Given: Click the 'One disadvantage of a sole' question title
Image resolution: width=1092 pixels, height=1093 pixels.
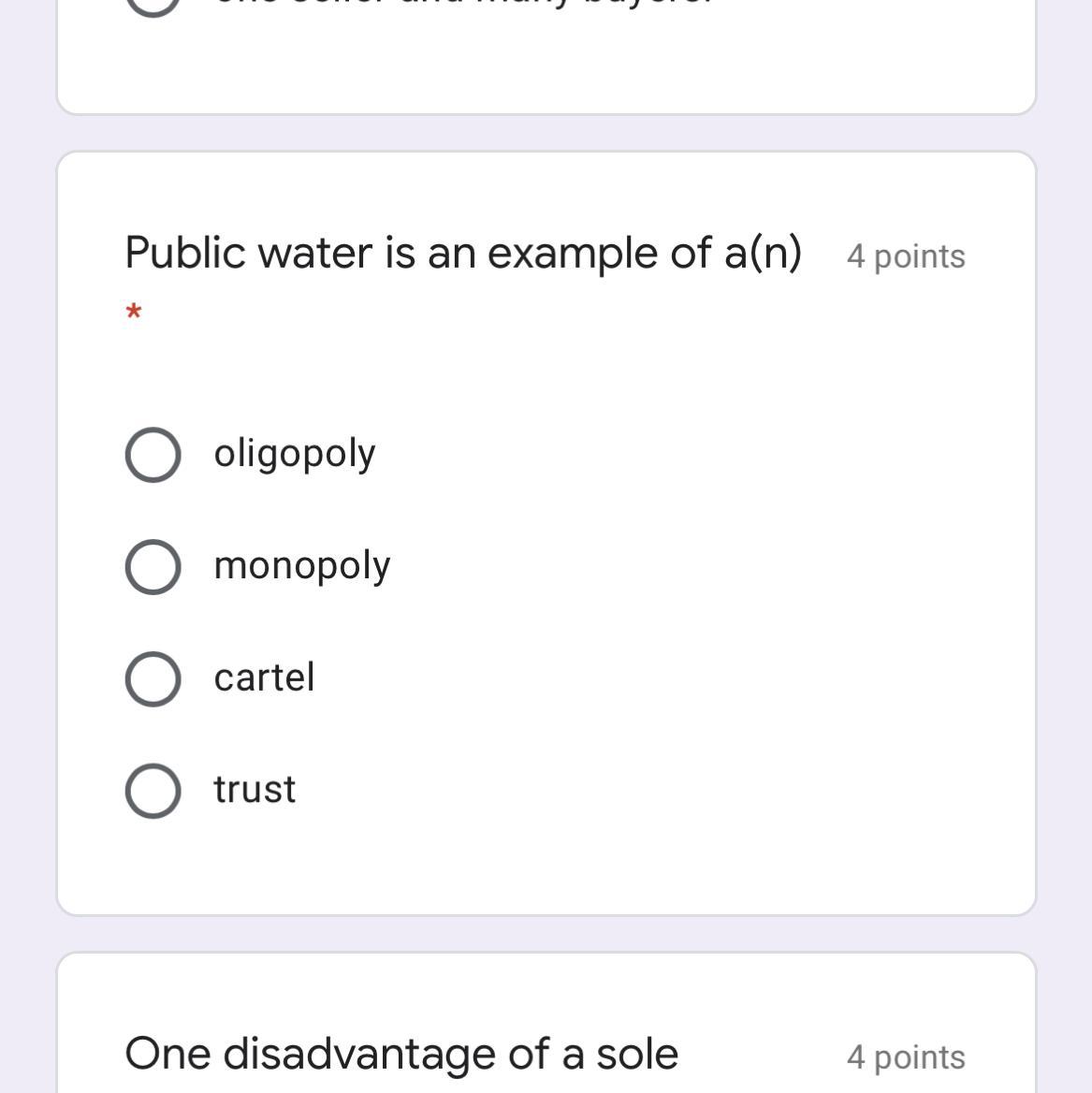Looking at the screenshot, I should [401, 1054].
